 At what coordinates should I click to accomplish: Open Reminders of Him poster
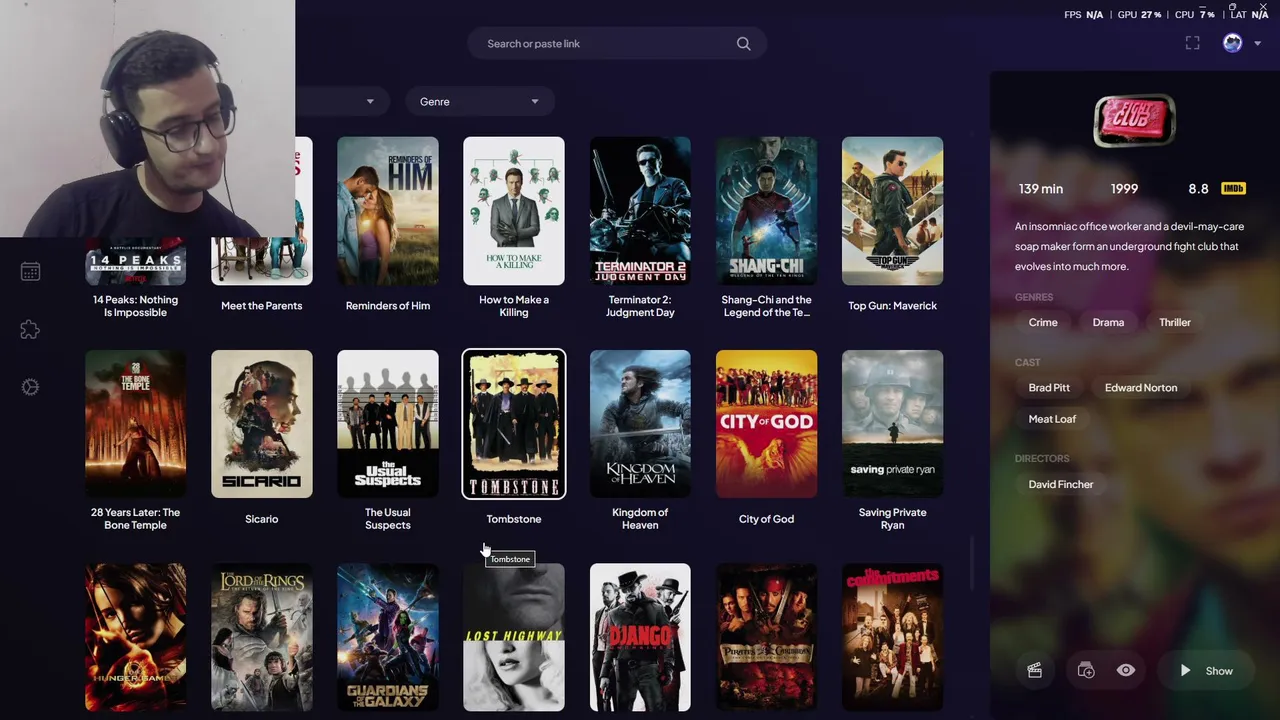[388, 211]
